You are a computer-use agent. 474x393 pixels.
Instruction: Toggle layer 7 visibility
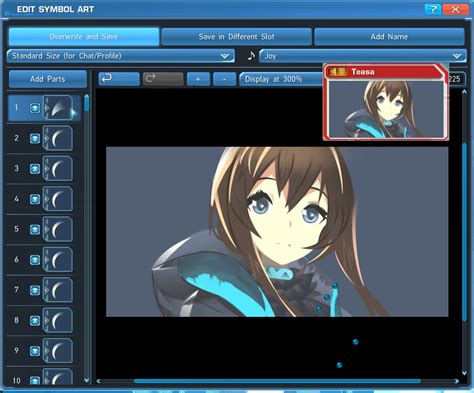[35, 290]
